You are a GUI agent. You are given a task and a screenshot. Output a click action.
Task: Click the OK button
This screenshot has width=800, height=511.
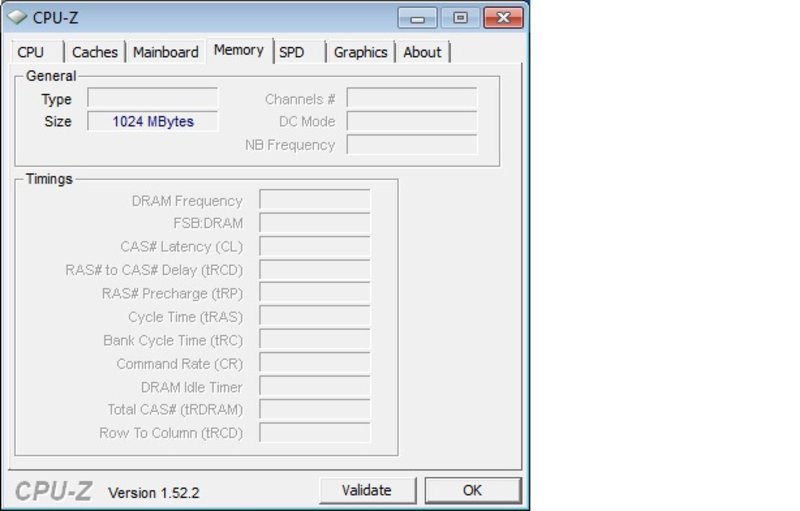[x=473, y=490]
